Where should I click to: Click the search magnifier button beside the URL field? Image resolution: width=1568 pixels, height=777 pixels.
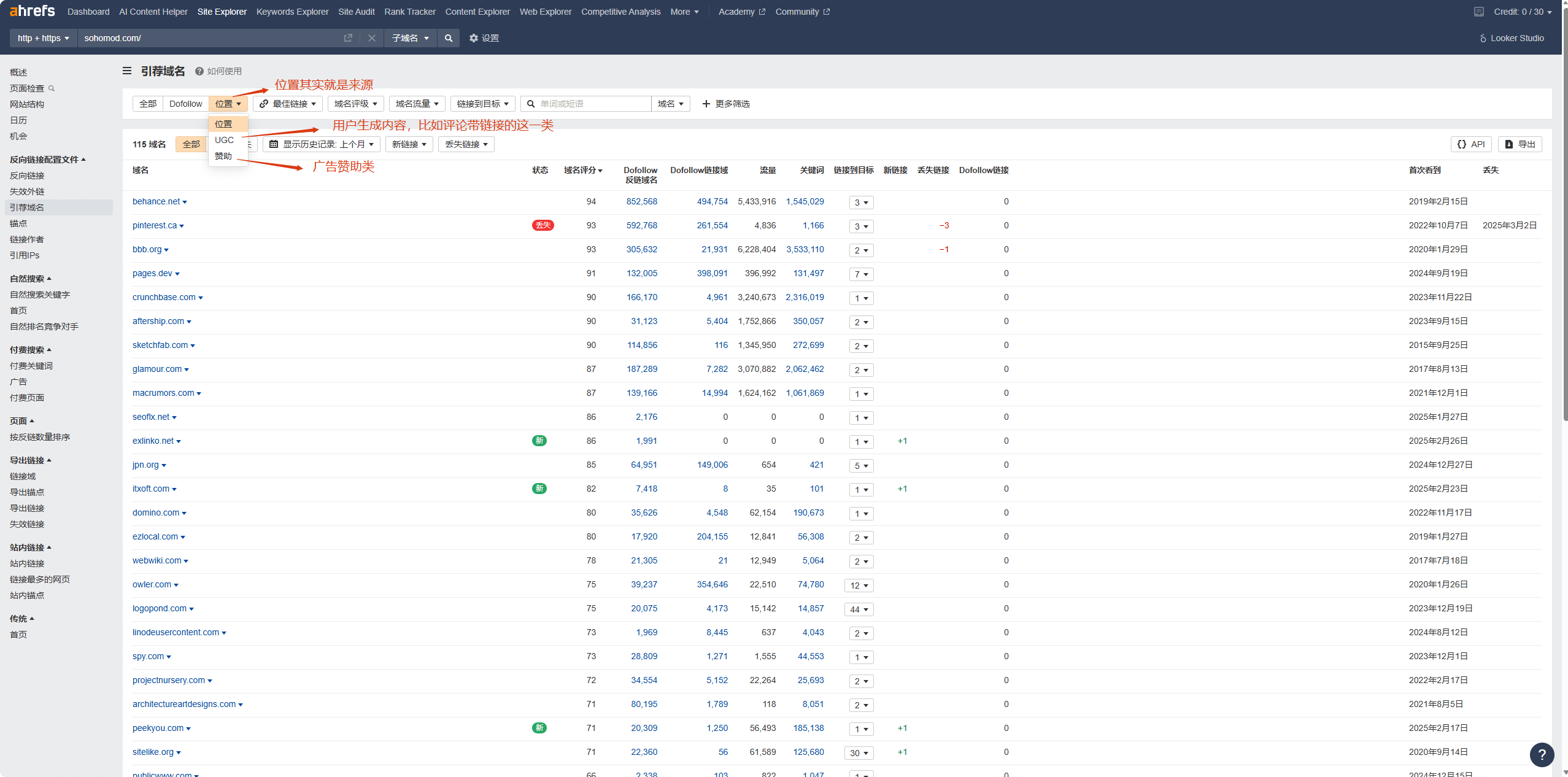pos(449,38)
